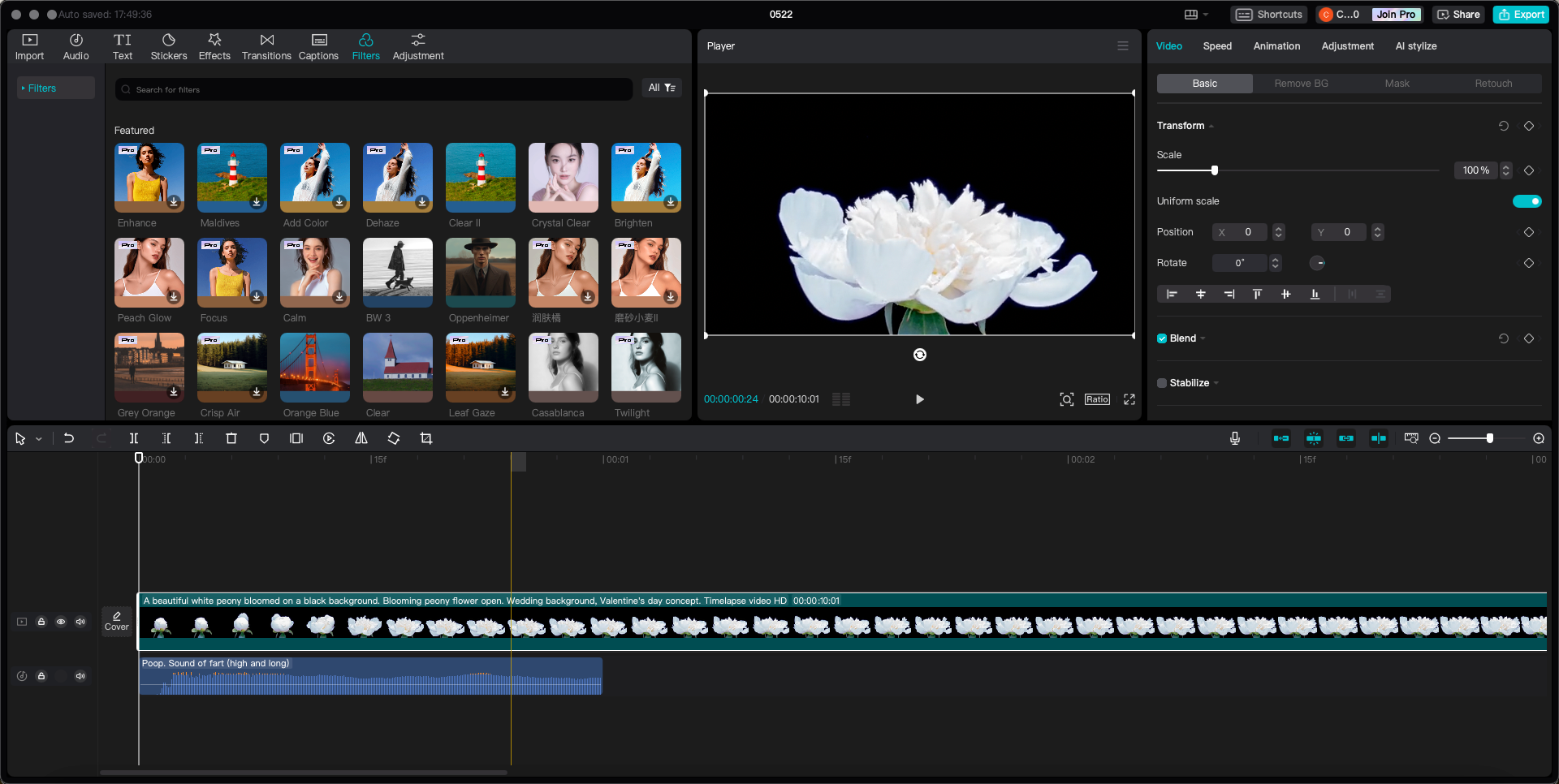Image resolution: width=1559 pixels, height=784 pixels.
Task: Open the Crop tool
Action: [x=426, y=438]
